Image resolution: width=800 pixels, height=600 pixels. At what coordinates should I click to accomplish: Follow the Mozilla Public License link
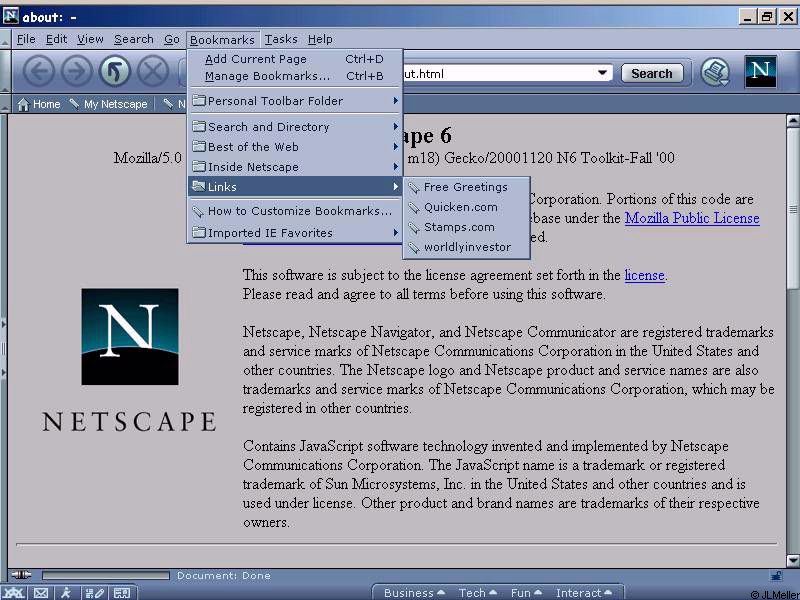click(692, 218)
